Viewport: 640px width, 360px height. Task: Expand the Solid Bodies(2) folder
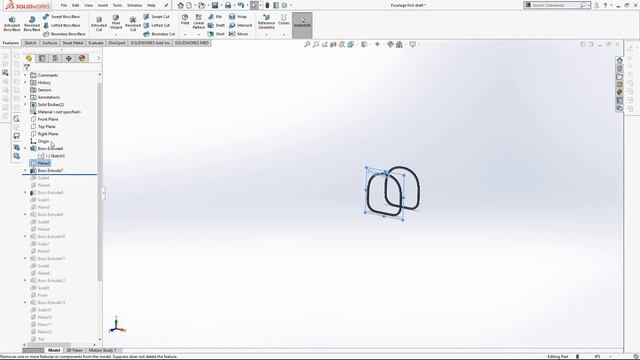25,104
